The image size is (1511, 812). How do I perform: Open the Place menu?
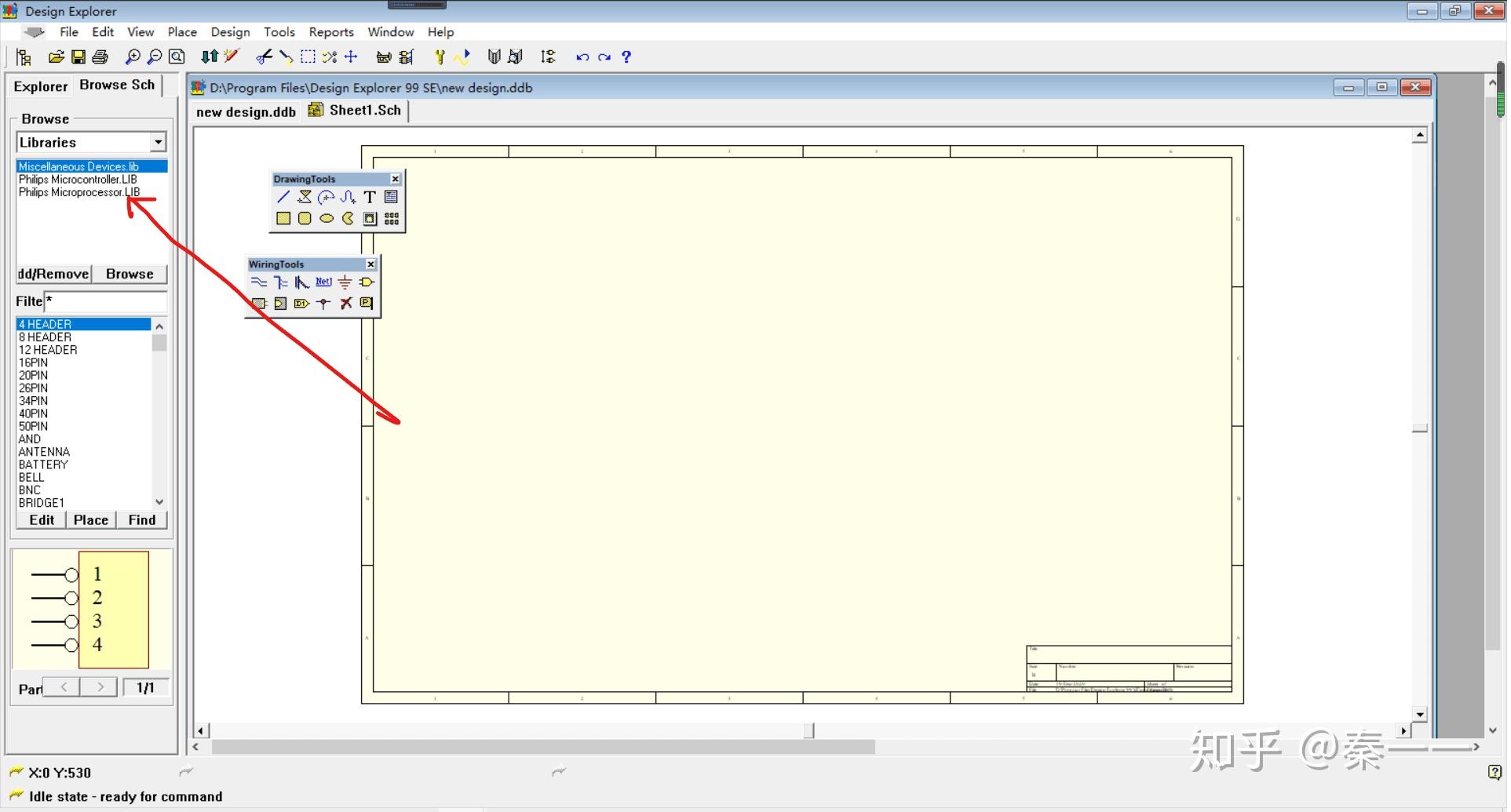click(x=182, y=32)
